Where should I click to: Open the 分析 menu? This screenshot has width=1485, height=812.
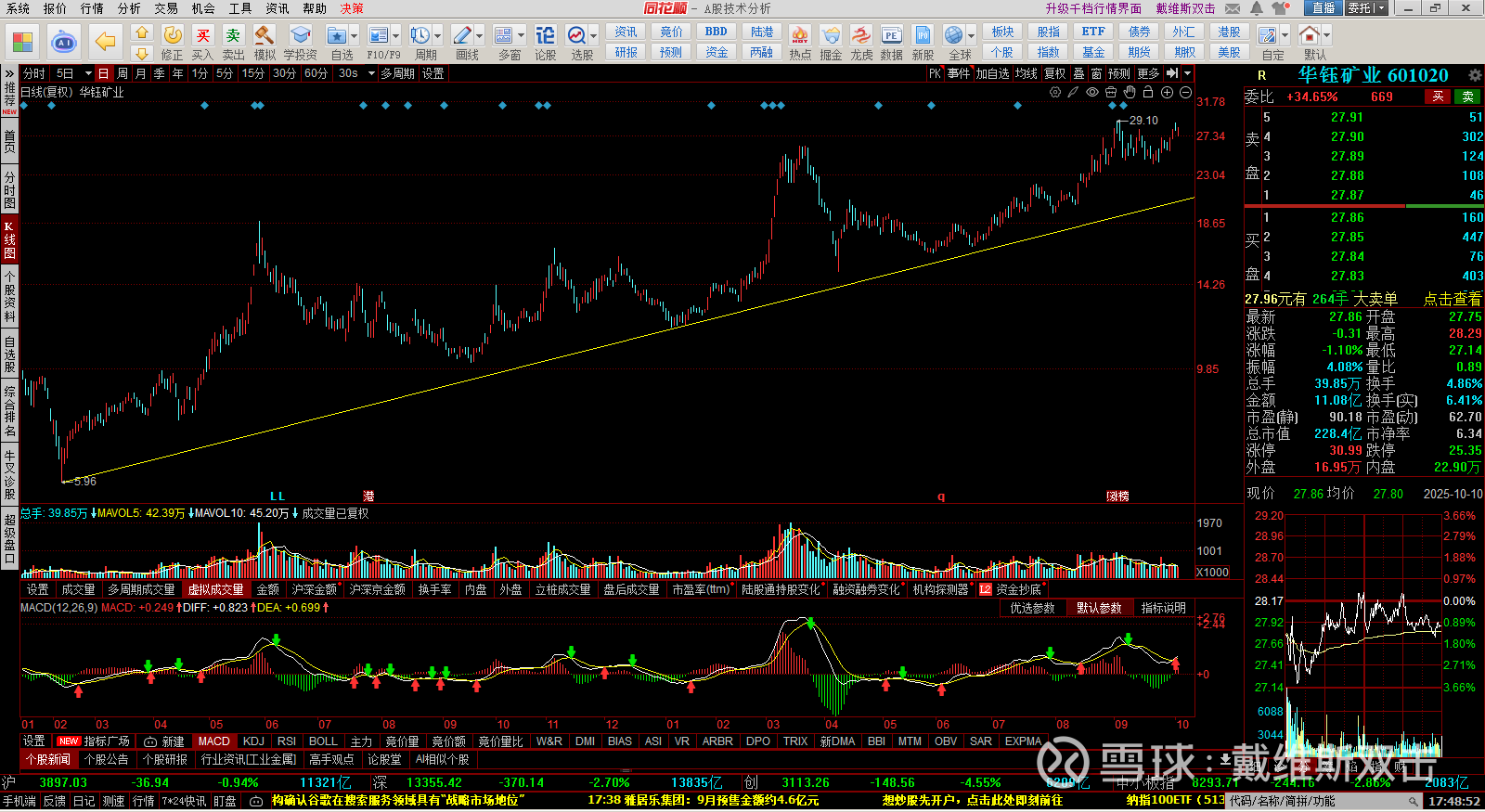click(x=129, y=8)
